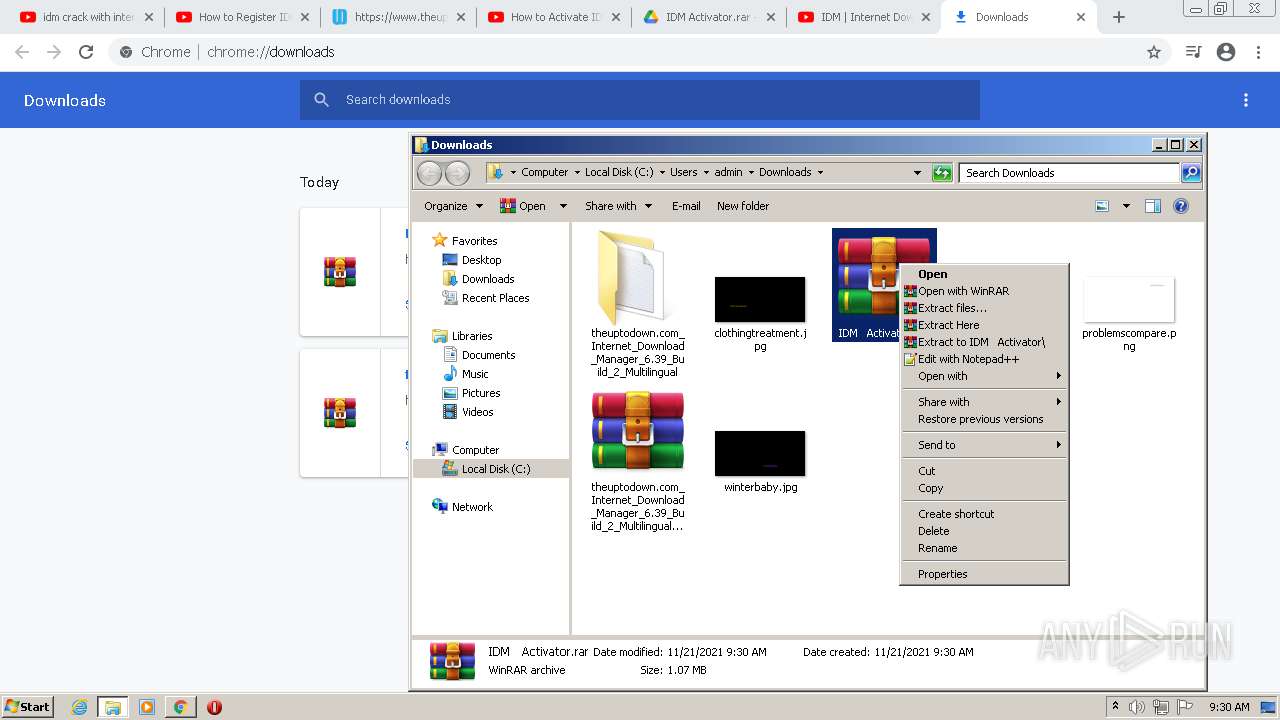Open with WinRAR from context menu
1280x720 pixels.
click(x=984, y=291)
